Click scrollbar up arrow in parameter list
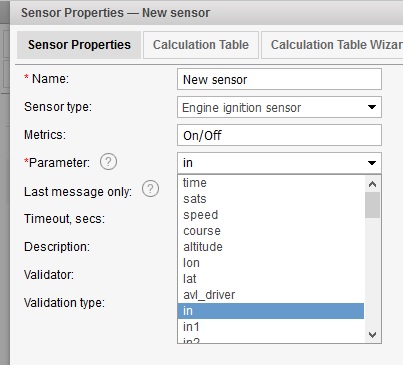The width and height of the screenshot is (403, 365). coord(372,184)
